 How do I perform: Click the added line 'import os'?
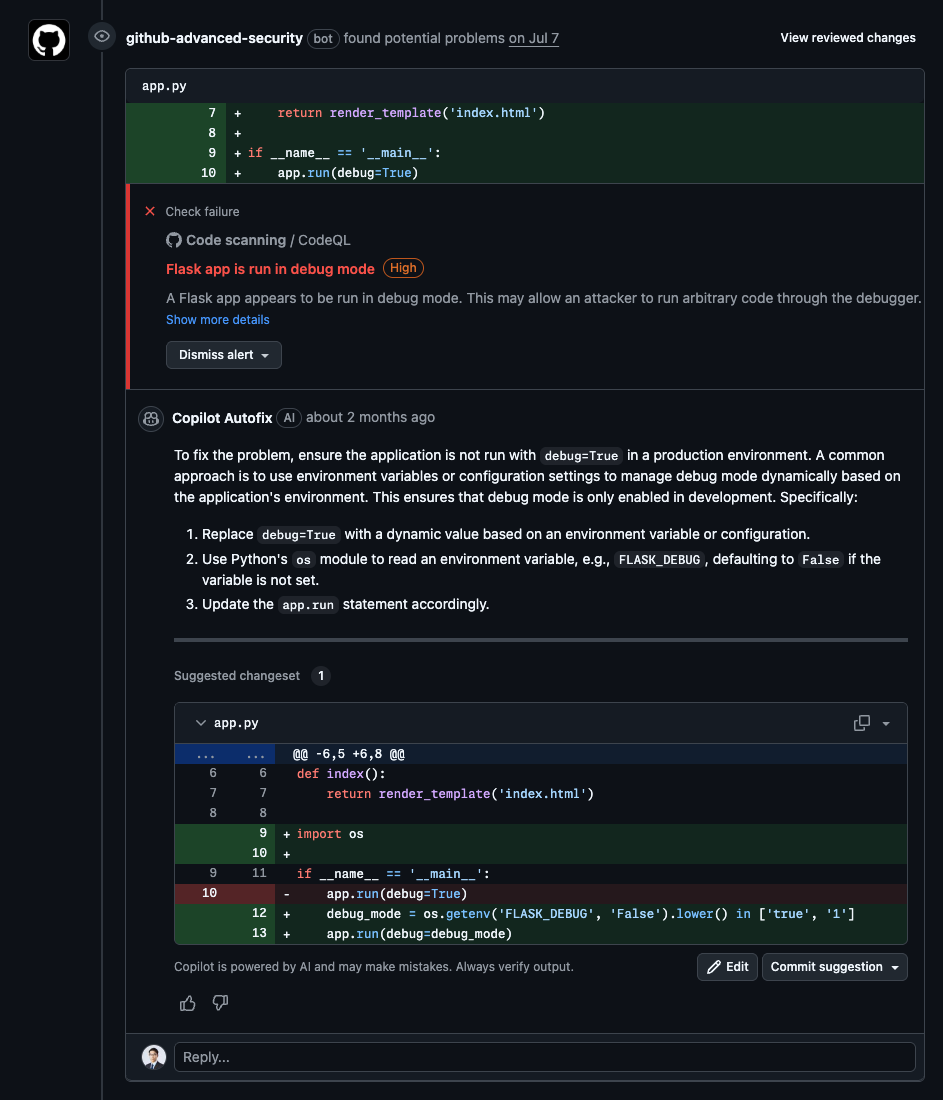(x=540, y=833)
